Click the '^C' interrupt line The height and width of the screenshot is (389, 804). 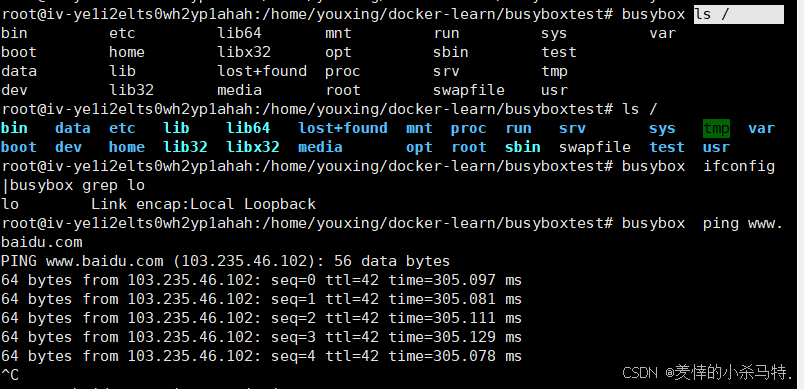click(10, 375)
